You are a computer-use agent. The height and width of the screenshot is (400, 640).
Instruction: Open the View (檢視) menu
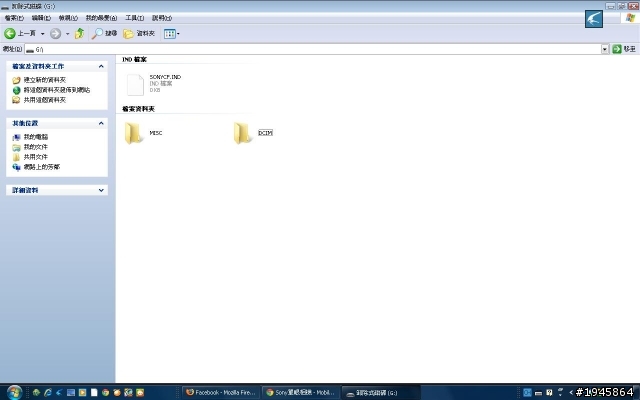click(x=68, y=18)
